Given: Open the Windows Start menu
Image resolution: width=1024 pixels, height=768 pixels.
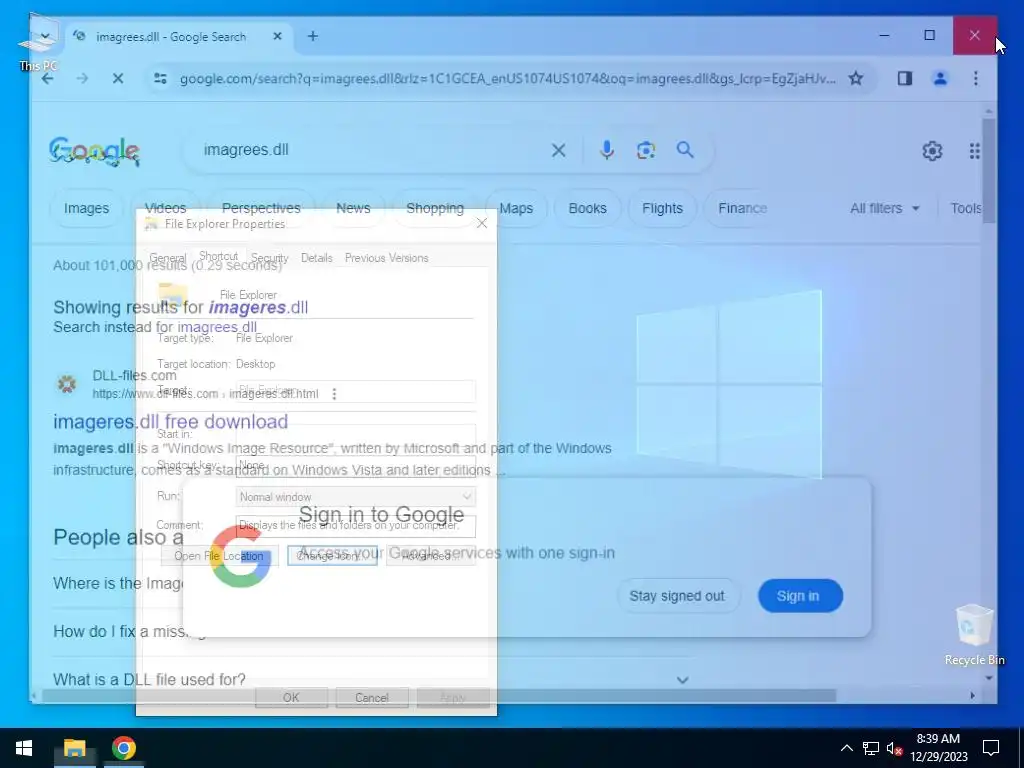Looking at the screenshot, I should (24, 748).
